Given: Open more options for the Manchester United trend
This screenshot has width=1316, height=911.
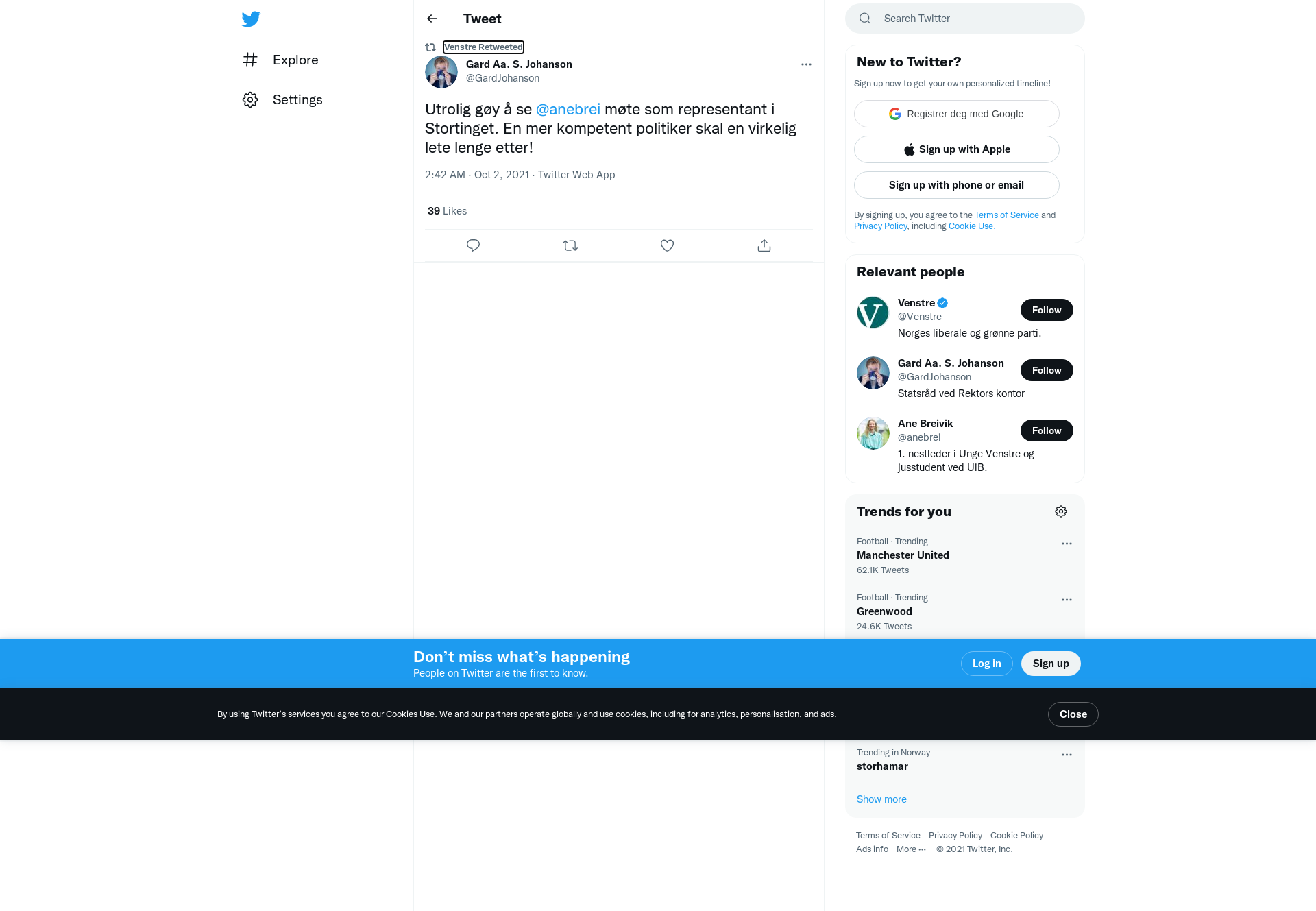Looking at the screenshot, I should point(1067,544).
